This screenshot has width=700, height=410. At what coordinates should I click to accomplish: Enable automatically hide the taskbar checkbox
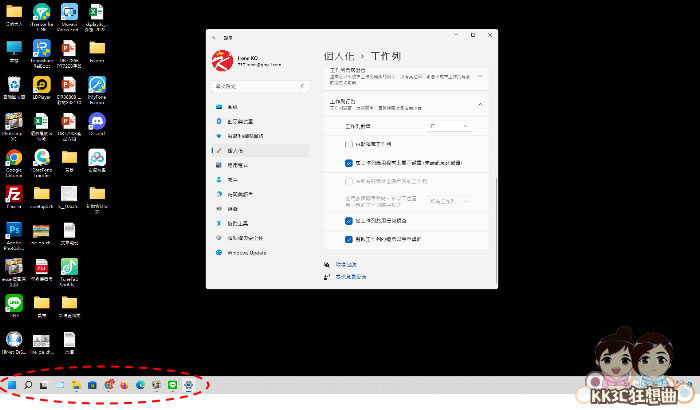[348, 144]
